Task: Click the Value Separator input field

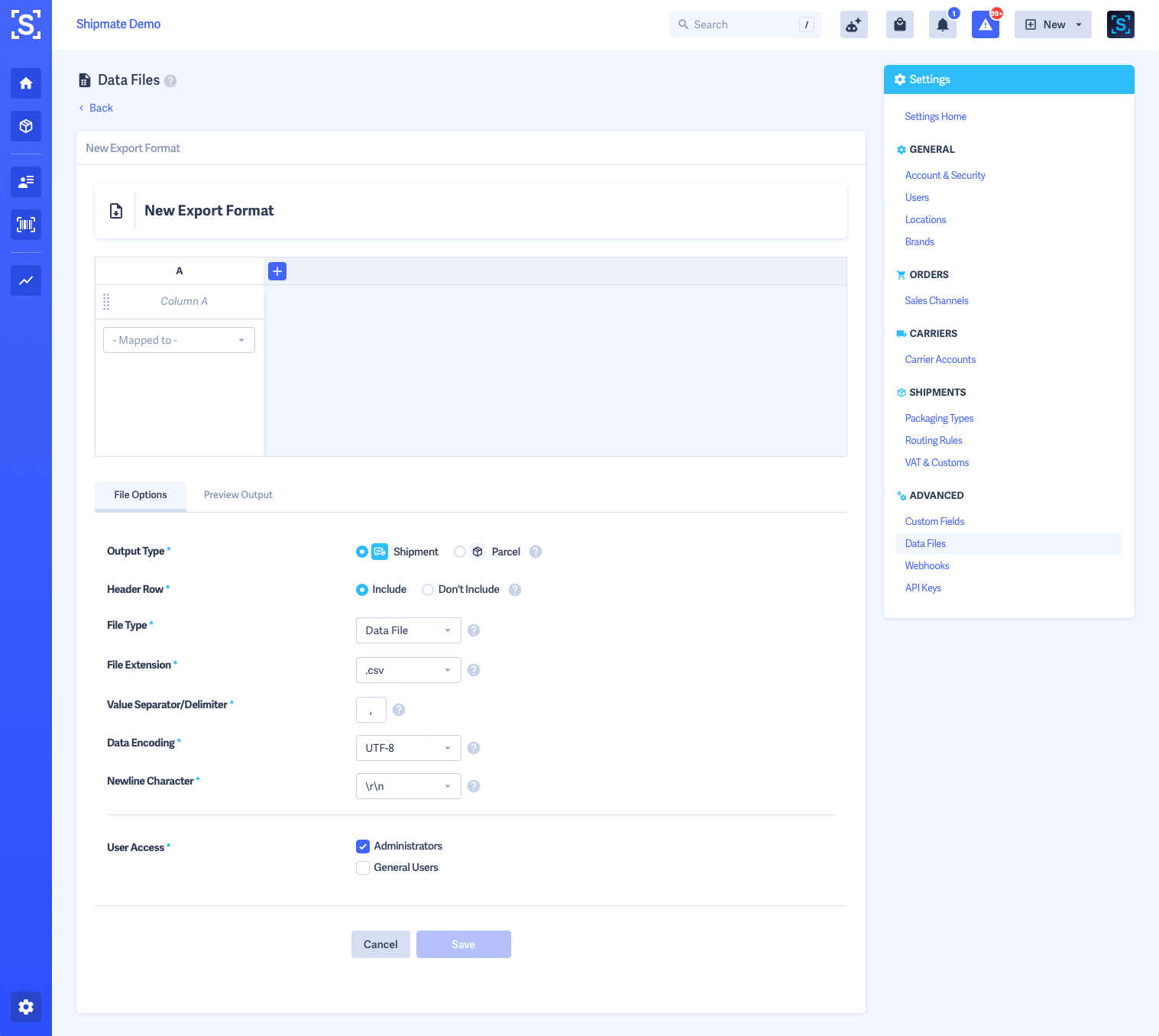Action: (x=371, y=710)
